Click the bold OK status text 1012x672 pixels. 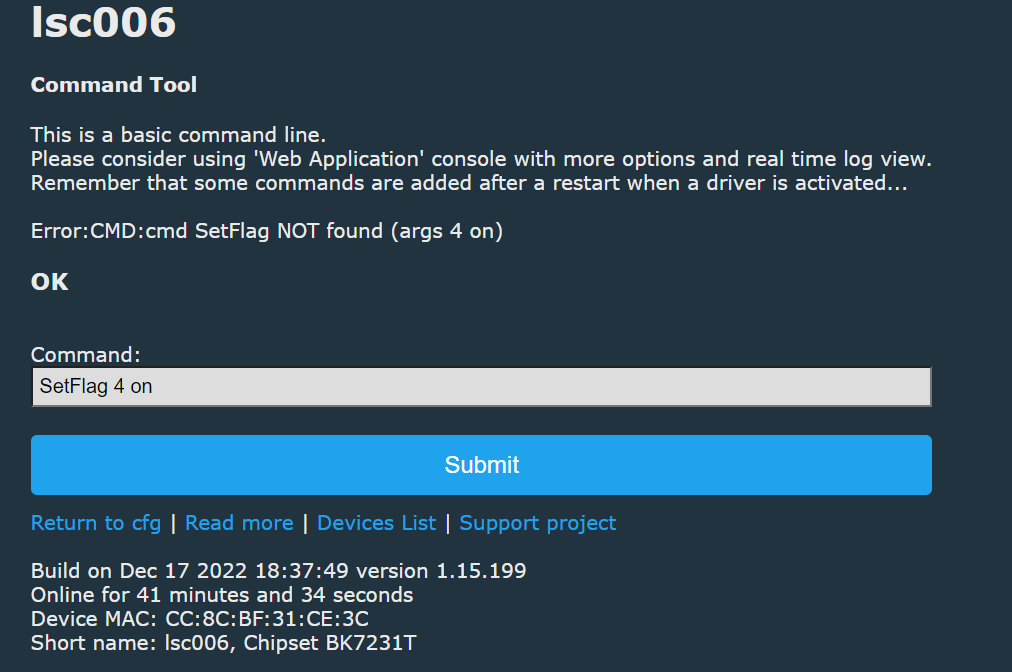(x=50, y=282)
